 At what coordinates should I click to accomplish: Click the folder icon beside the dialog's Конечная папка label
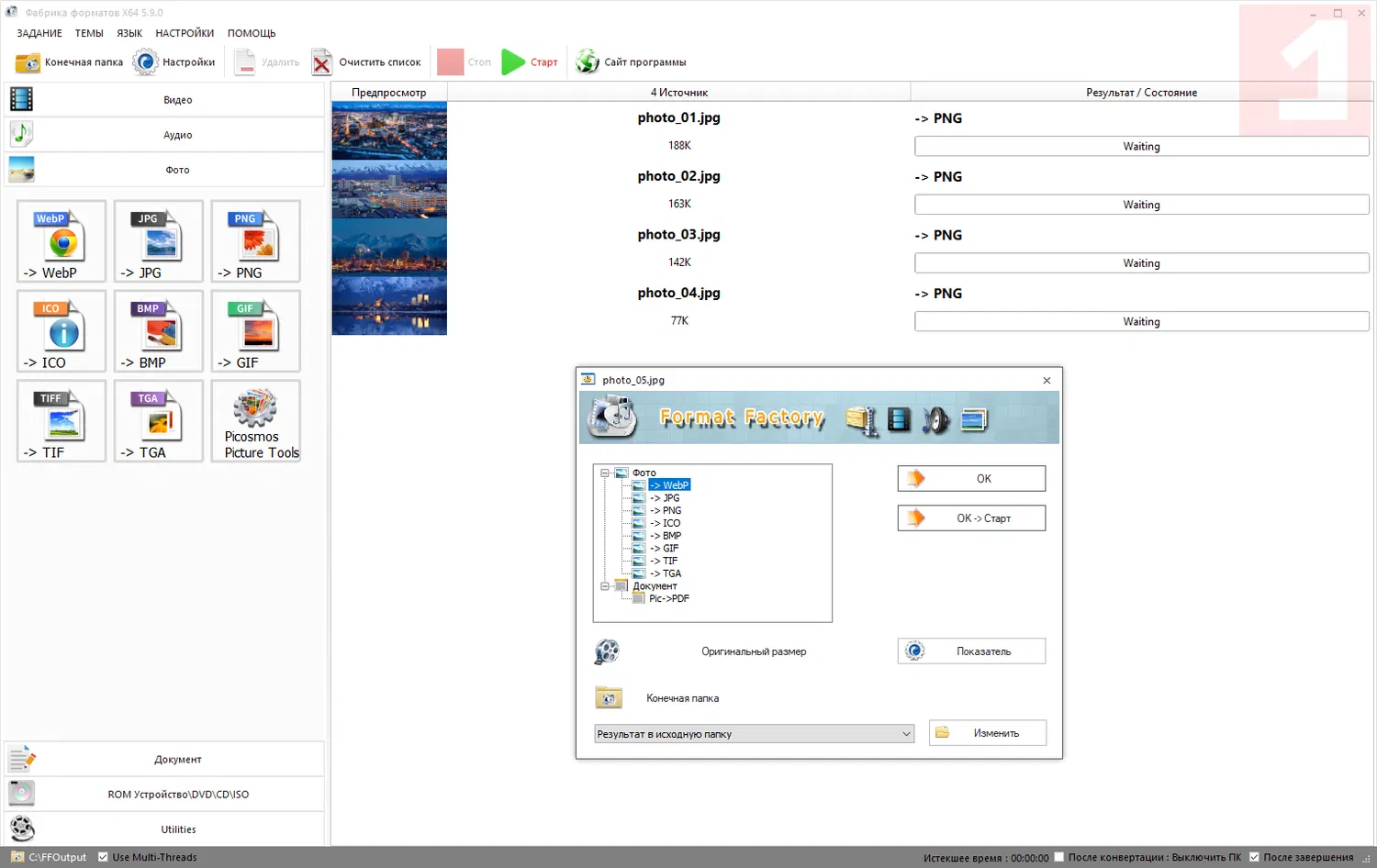click(x=608, y=698)
